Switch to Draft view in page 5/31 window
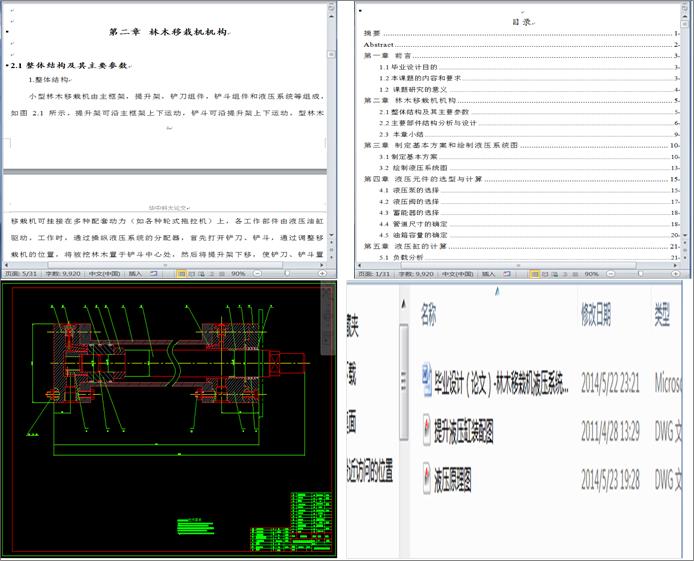 tap(222, 274)
